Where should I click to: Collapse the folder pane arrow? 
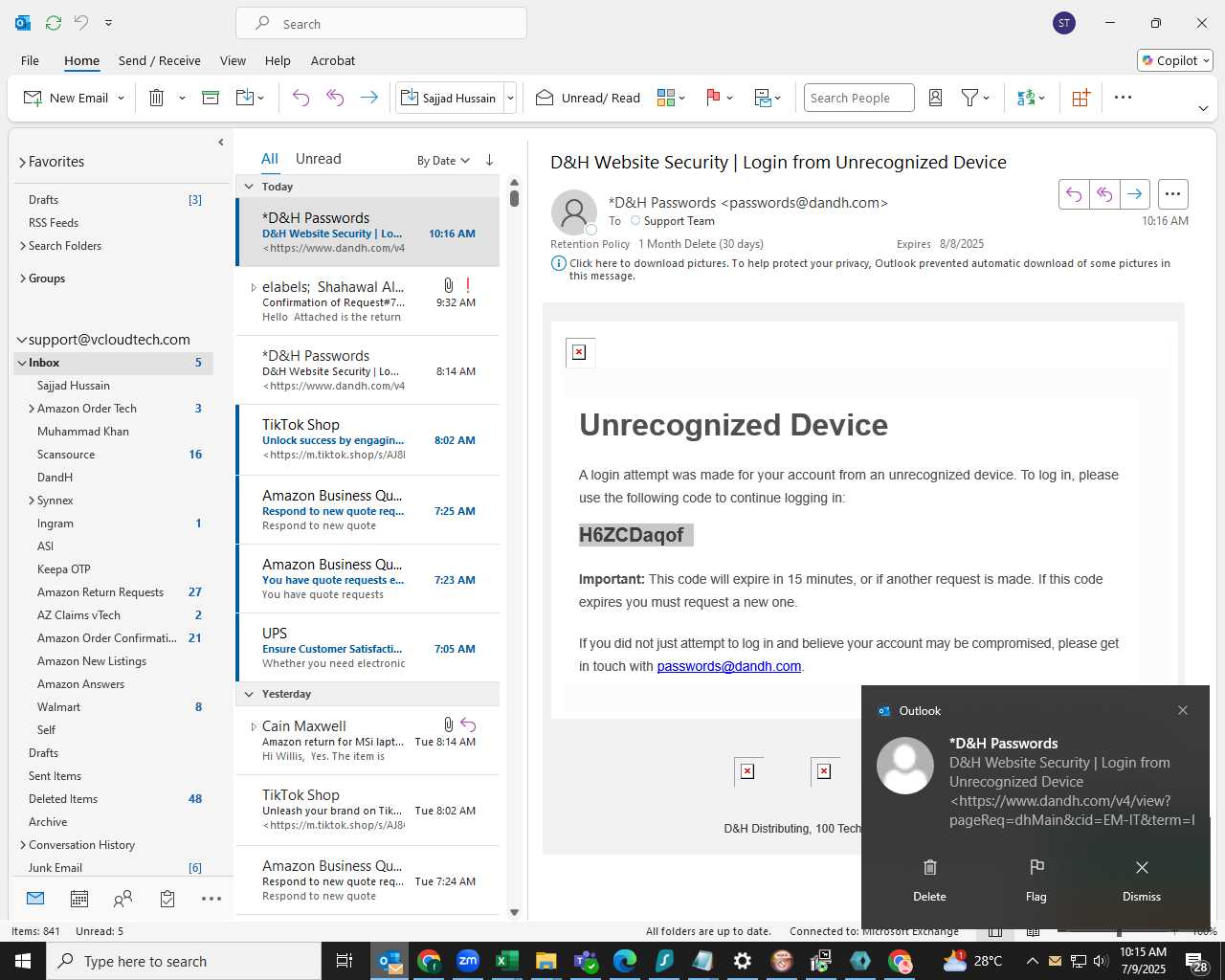[x=221, y=143]
